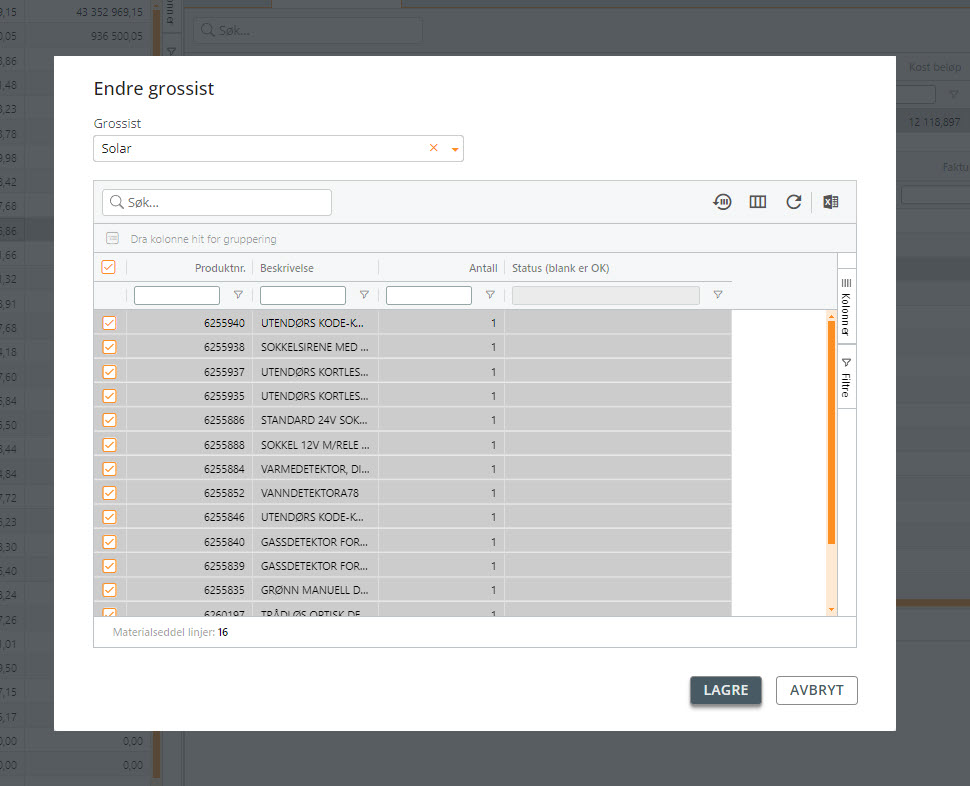Image resolution: width=970 pixels, height=786 pixels.
Task: Click the scrollbar down arrow
Action: pyautogui.click(x=831, y=610)
